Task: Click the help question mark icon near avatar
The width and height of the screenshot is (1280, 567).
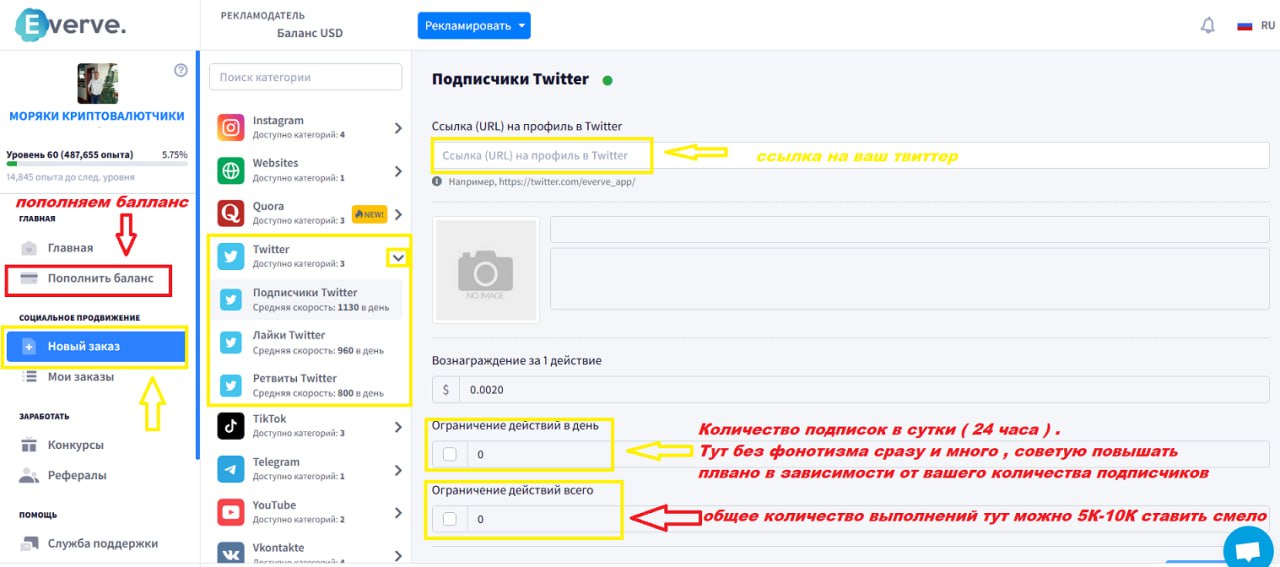Action: click(x=181, y=71)
